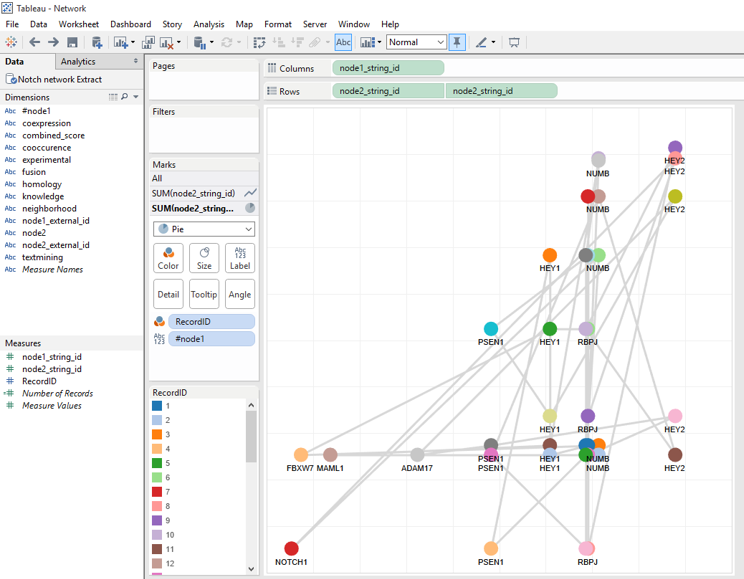Select the RecordID pill on Marks card
744x579 pixels.
click(x=212, y=322)
